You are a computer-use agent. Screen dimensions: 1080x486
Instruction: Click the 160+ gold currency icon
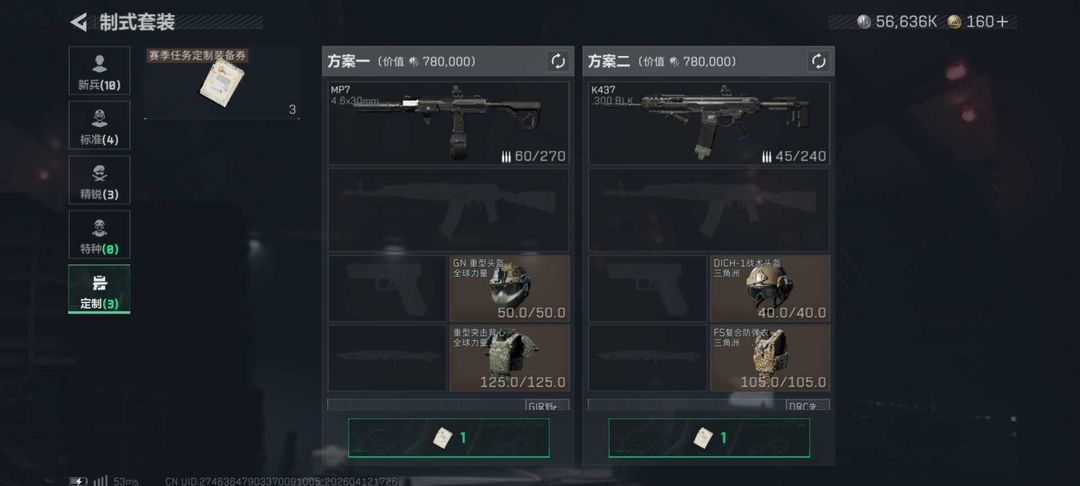[x=955, y=22]
